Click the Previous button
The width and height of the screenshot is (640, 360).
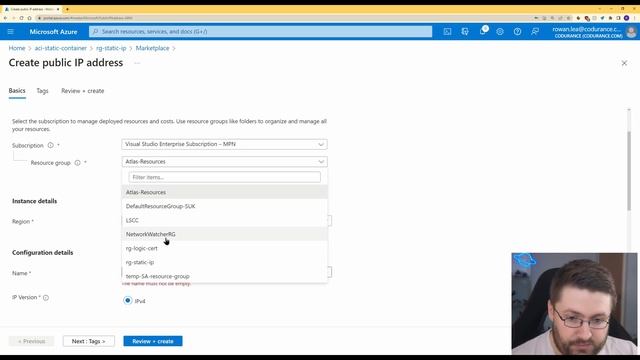[x=31, y=341]
